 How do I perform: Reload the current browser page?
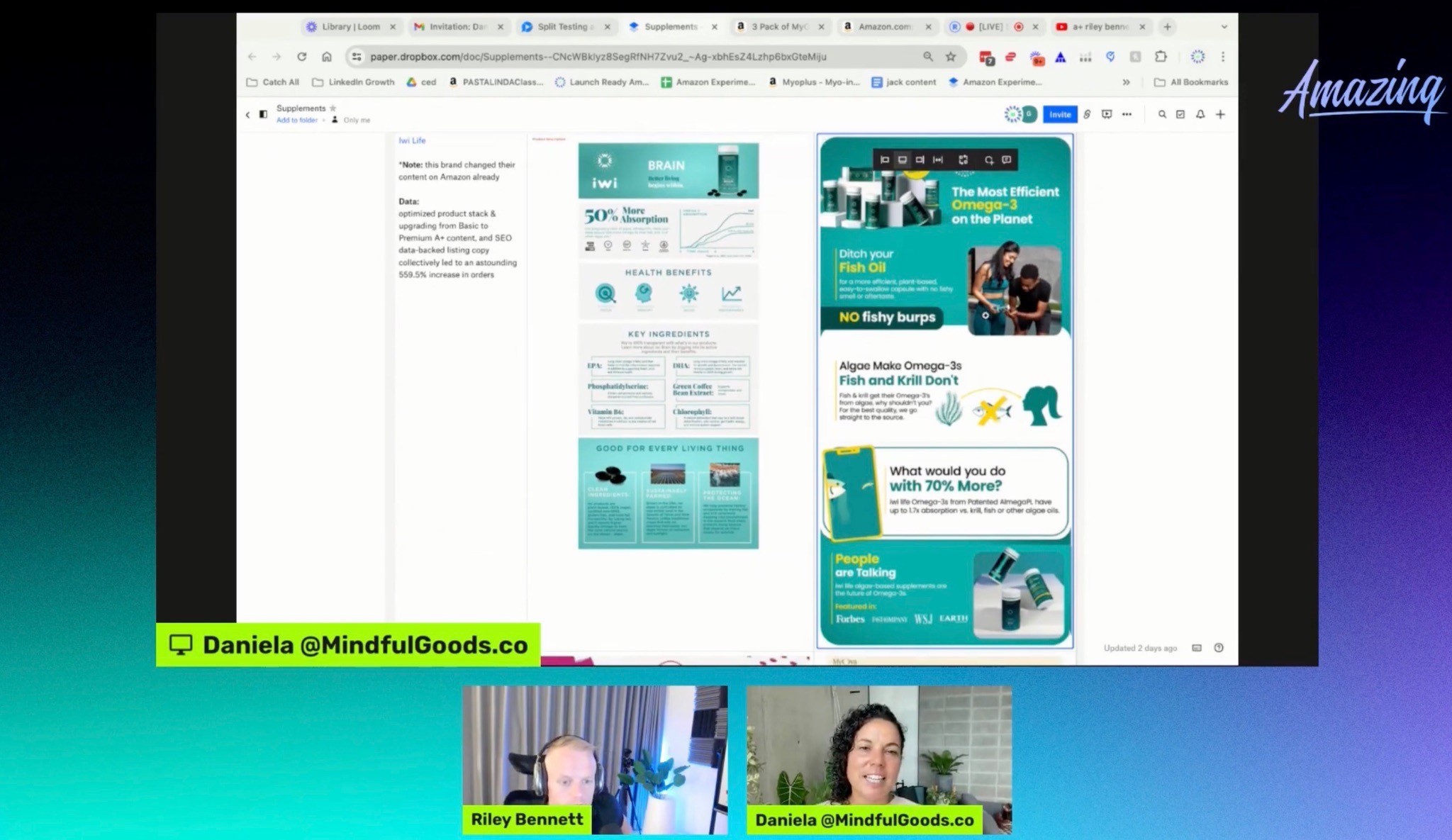click(x=301, y=57)
